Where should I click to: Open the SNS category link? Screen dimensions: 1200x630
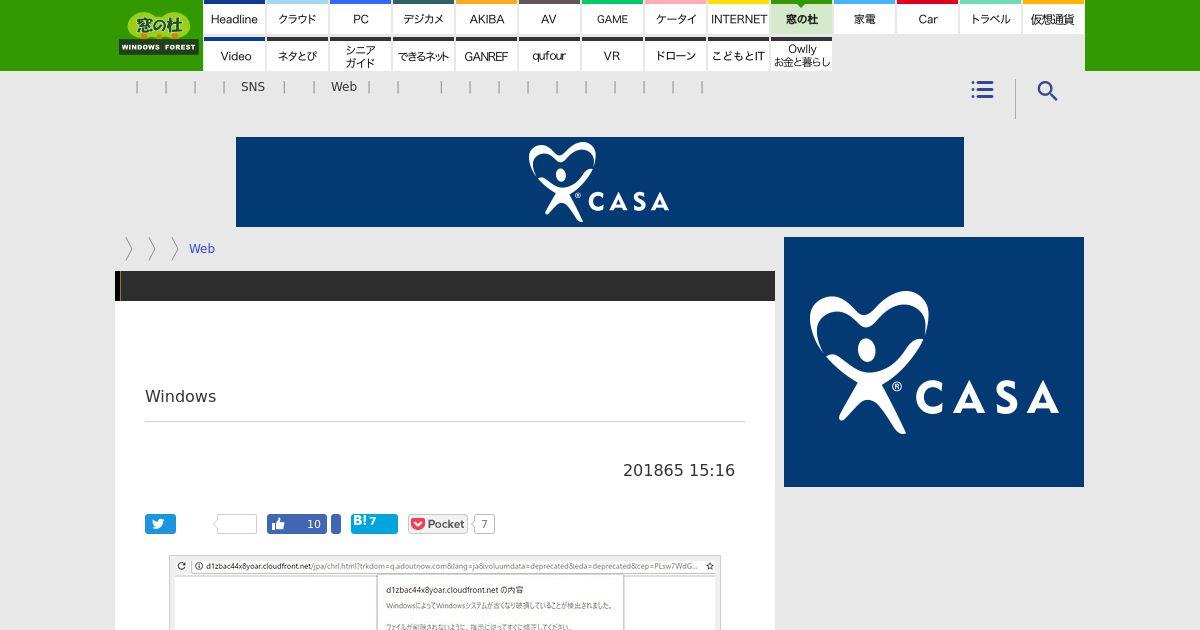click(253, 87)
